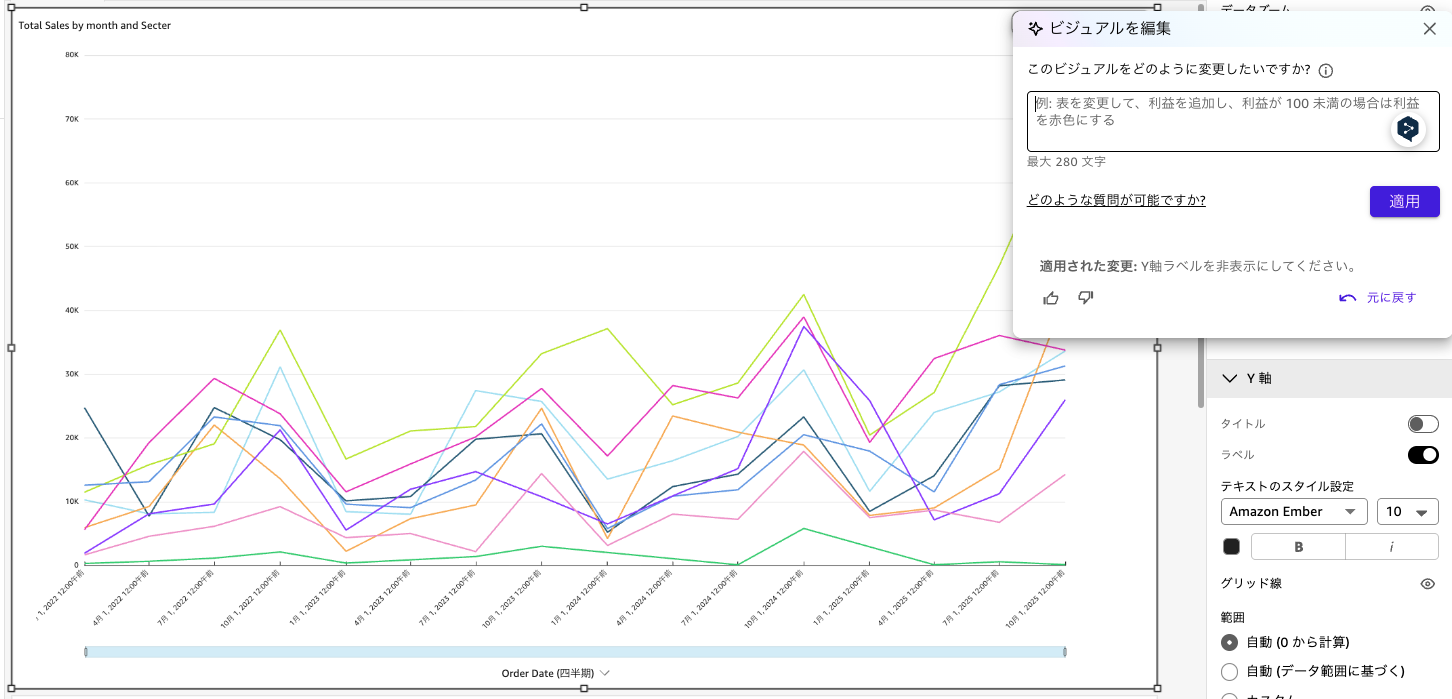The height and width of the screenshot is (699, 1452).
Task: Toggle bold B text style
Action: coord(1298,546)
